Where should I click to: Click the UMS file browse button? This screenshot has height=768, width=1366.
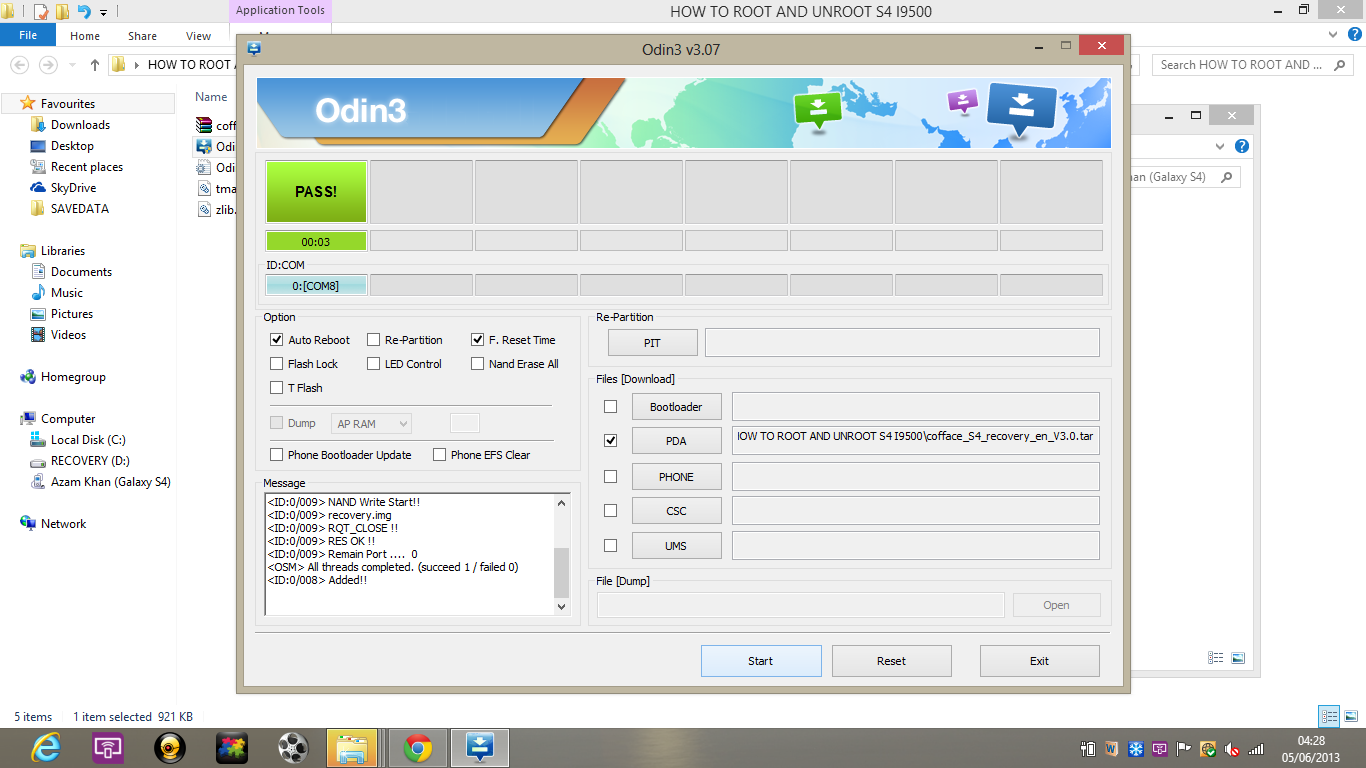tap(676, 546)
